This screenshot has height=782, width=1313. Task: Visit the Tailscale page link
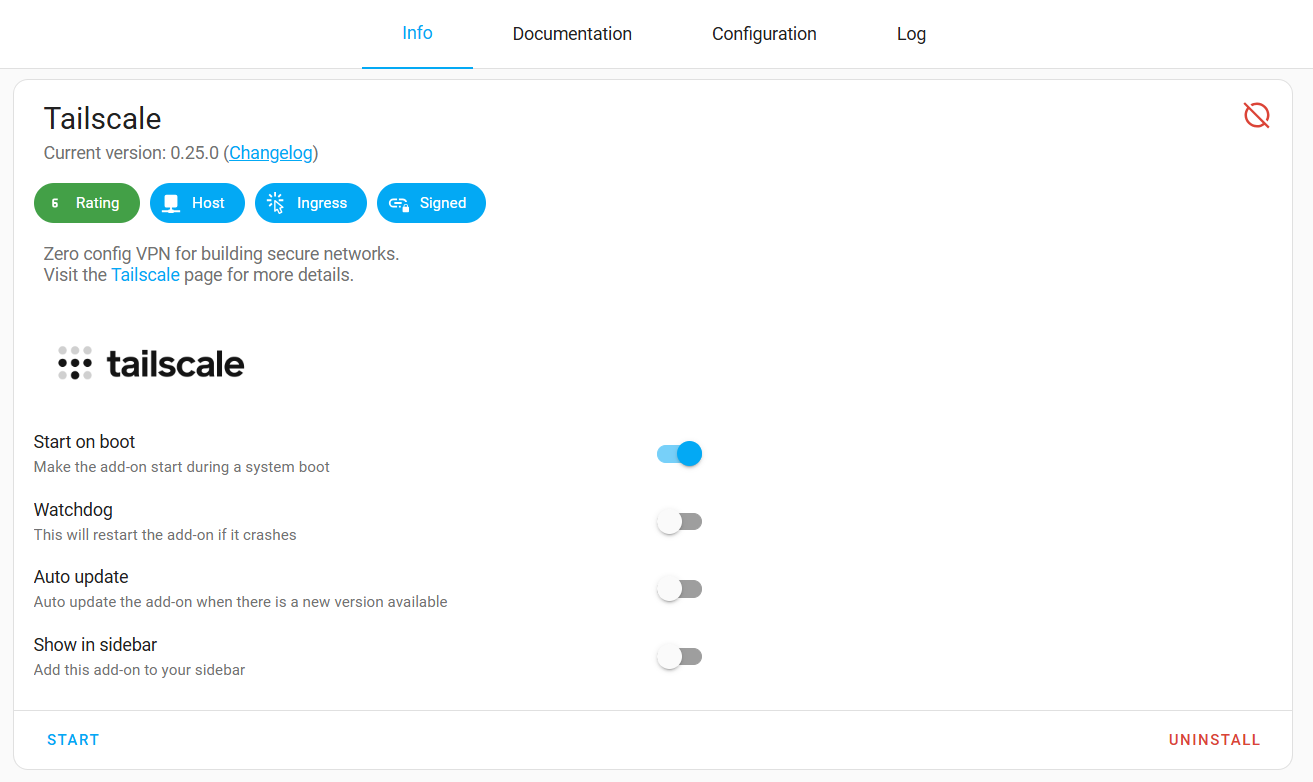pos(145,275)
